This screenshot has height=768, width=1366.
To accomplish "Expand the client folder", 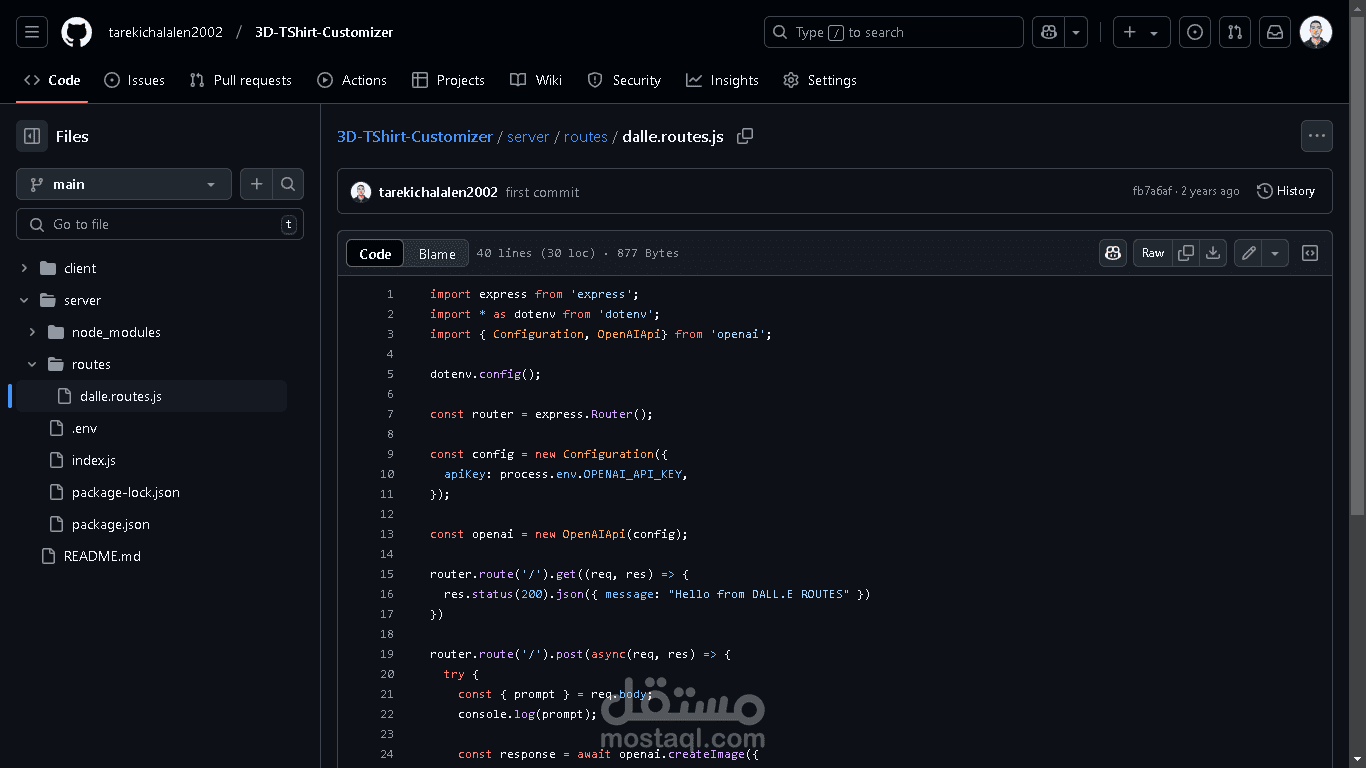I will [x=24, y=268].
